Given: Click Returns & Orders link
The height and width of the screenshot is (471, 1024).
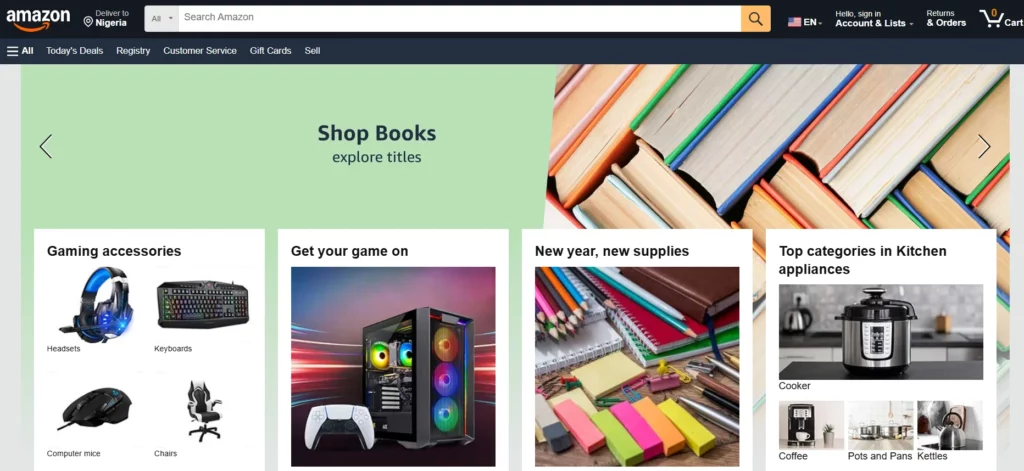Looking at the screenshot, I should (946, 19).
